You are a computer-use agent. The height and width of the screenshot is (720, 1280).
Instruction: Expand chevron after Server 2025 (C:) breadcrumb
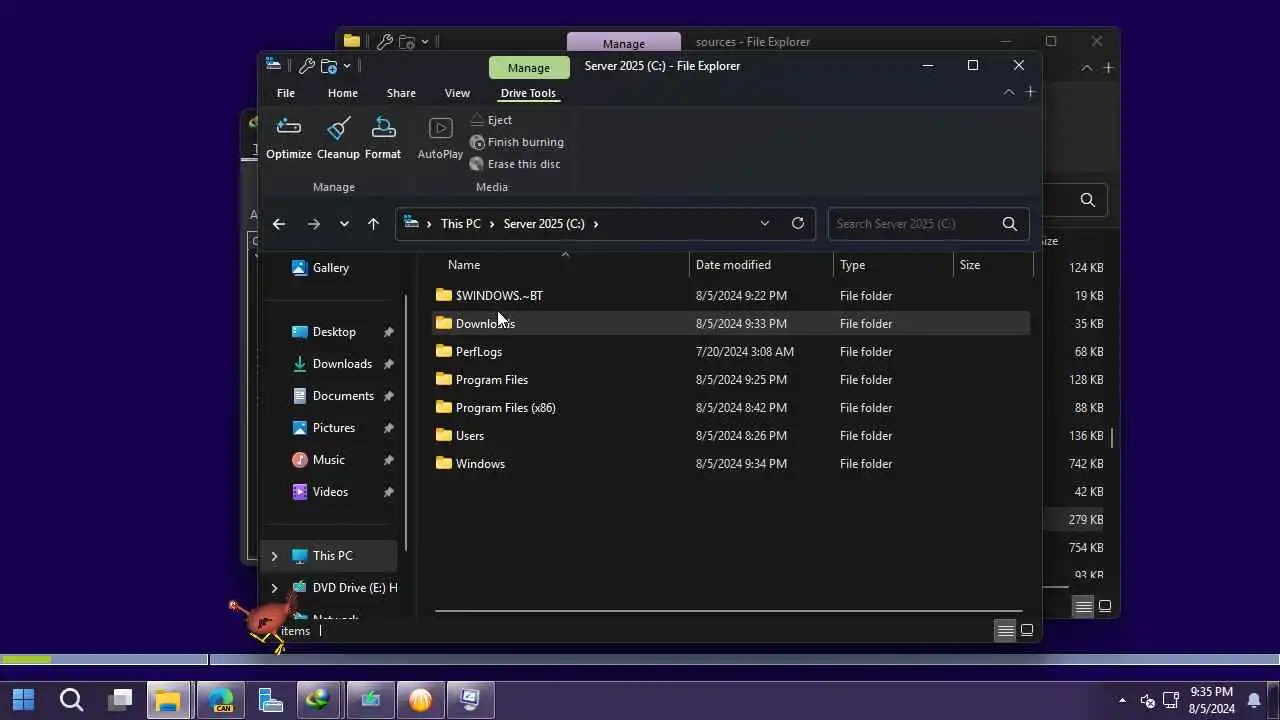tap(596, 224)
